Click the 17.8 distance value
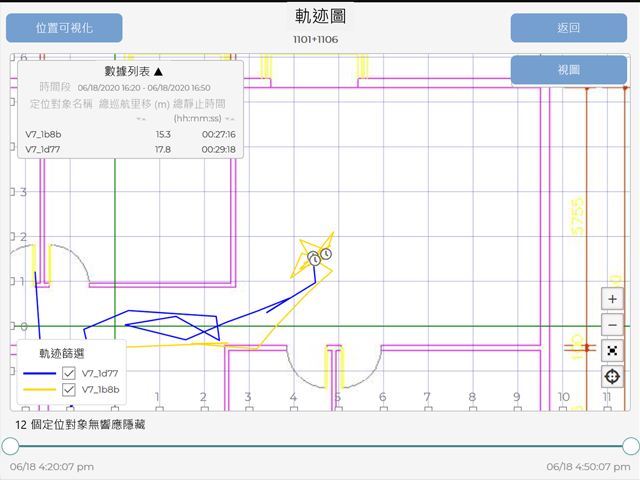640x480 pixels. point(163,149)
